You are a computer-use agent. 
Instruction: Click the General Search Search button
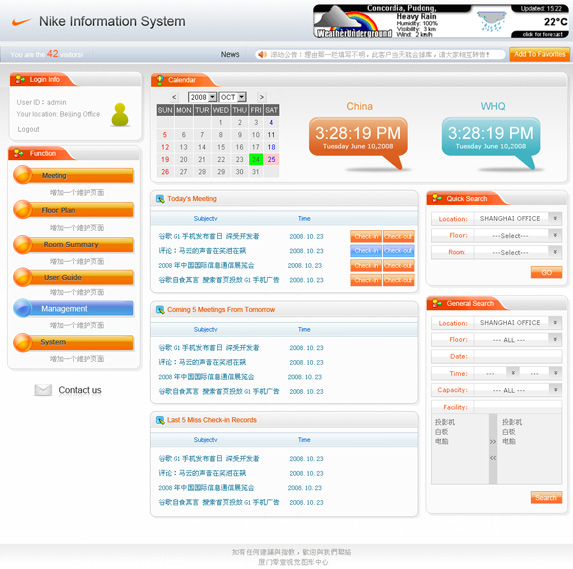pos(546,497)
